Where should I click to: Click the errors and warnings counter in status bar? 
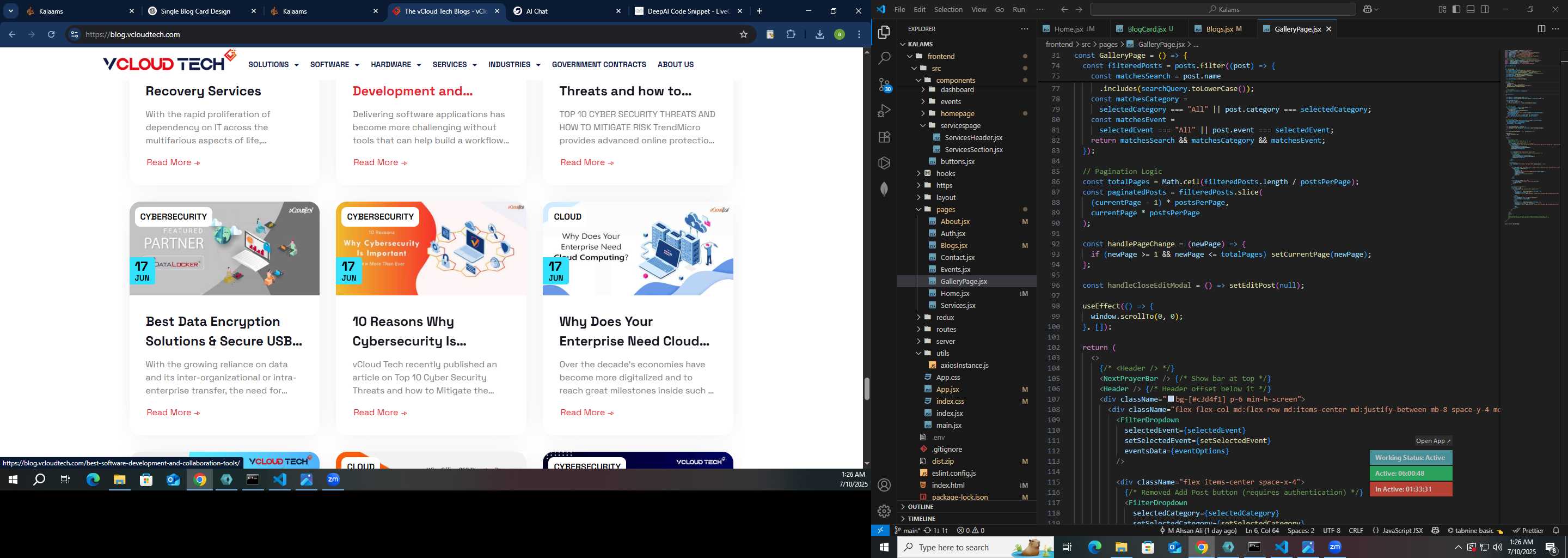point(970,531)
